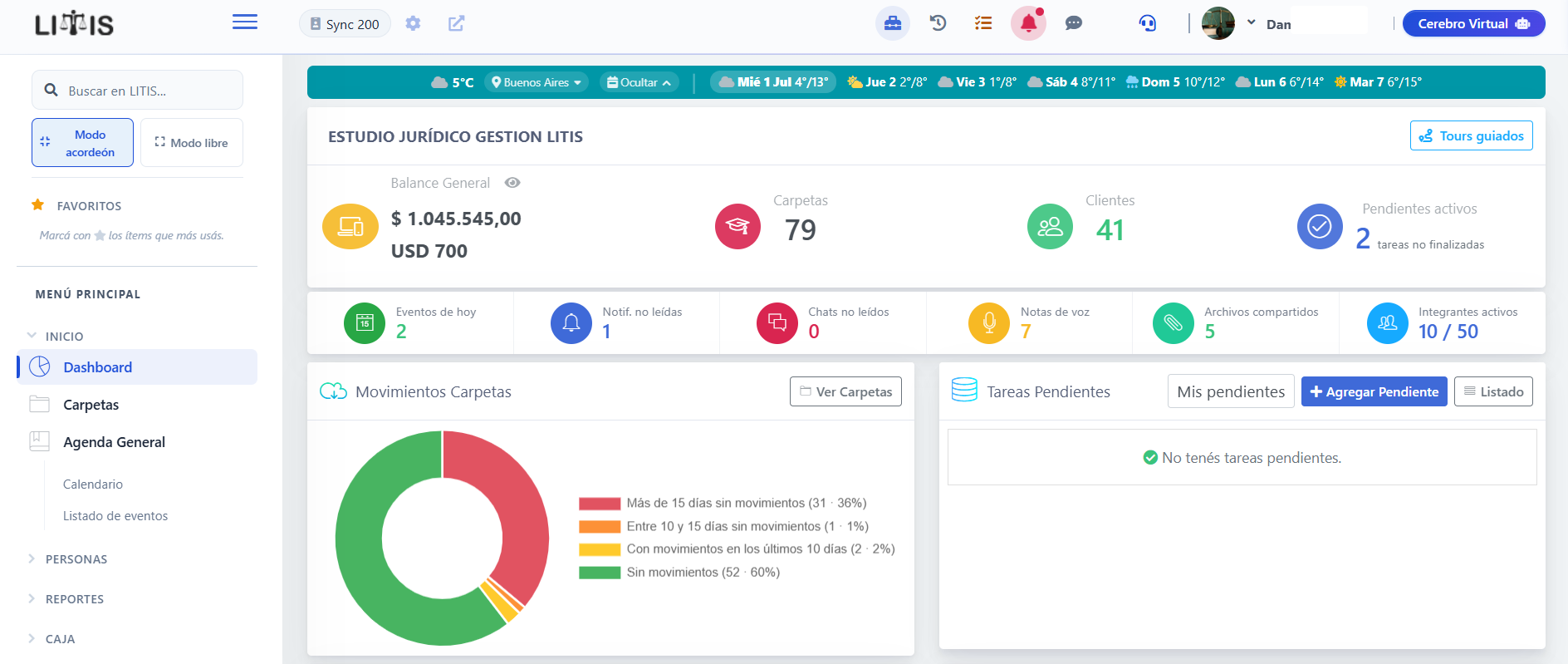1568x664 pixels.
Task: Toggle Balance General visibility eye
Action: tap(512, 183)
